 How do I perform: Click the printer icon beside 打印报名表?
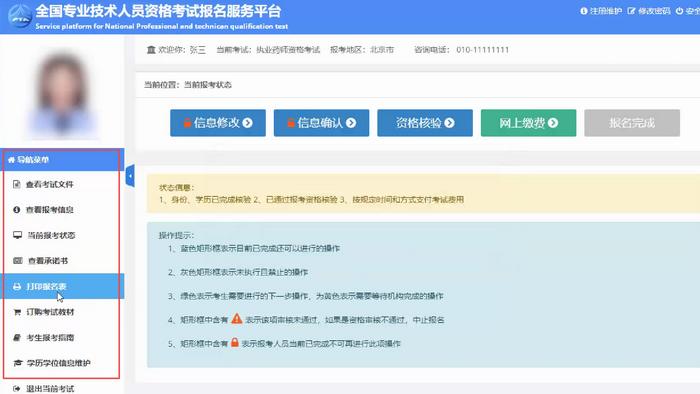click(17, 286)
